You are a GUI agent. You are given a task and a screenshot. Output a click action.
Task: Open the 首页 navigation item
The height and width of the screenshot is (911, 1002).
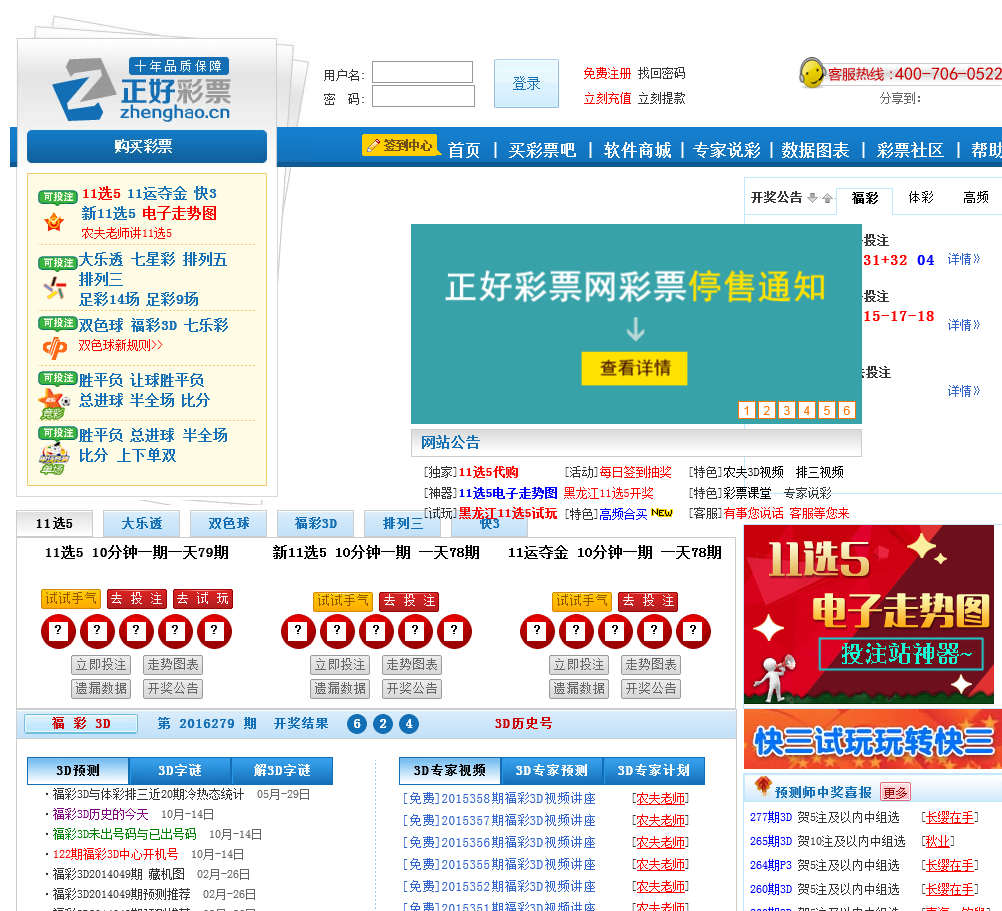463,150
